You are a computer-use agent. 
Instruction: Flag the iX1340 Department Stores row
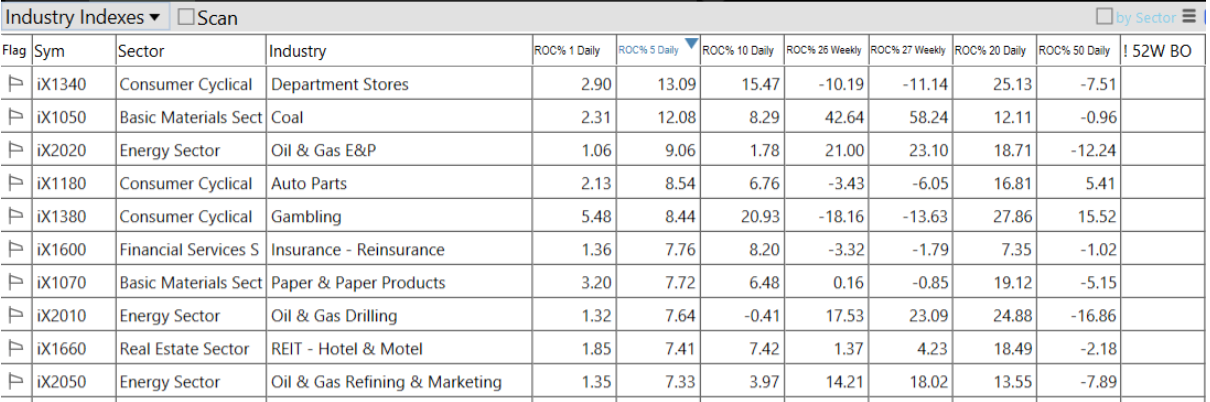pyautogui.click(x=15, y=85)
